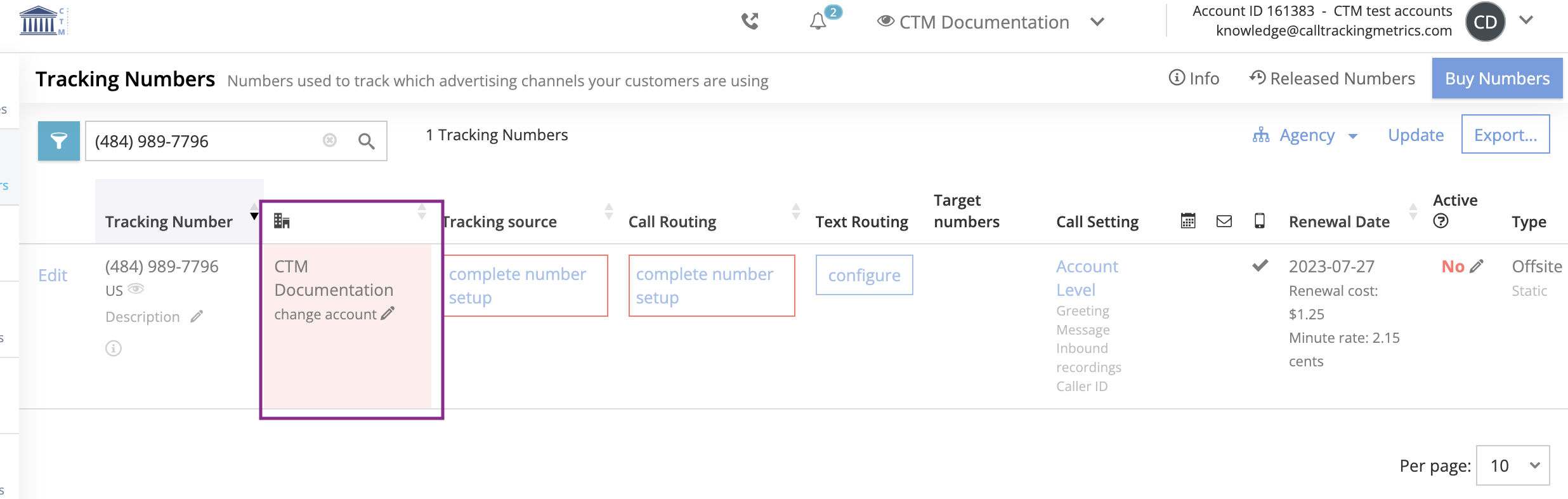
Task: Open the Released Numbers link
Action: click(x=1332, y=79)
